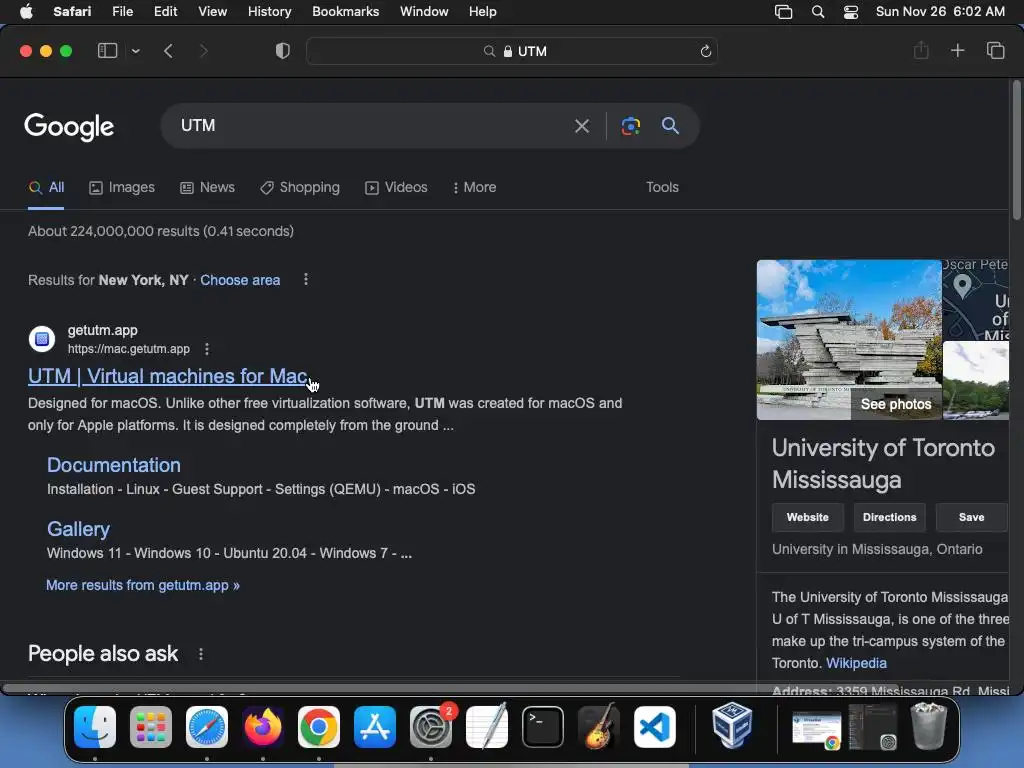Open the Bookmarks menu
1024x768 pixels.
(x=345, y=12)
